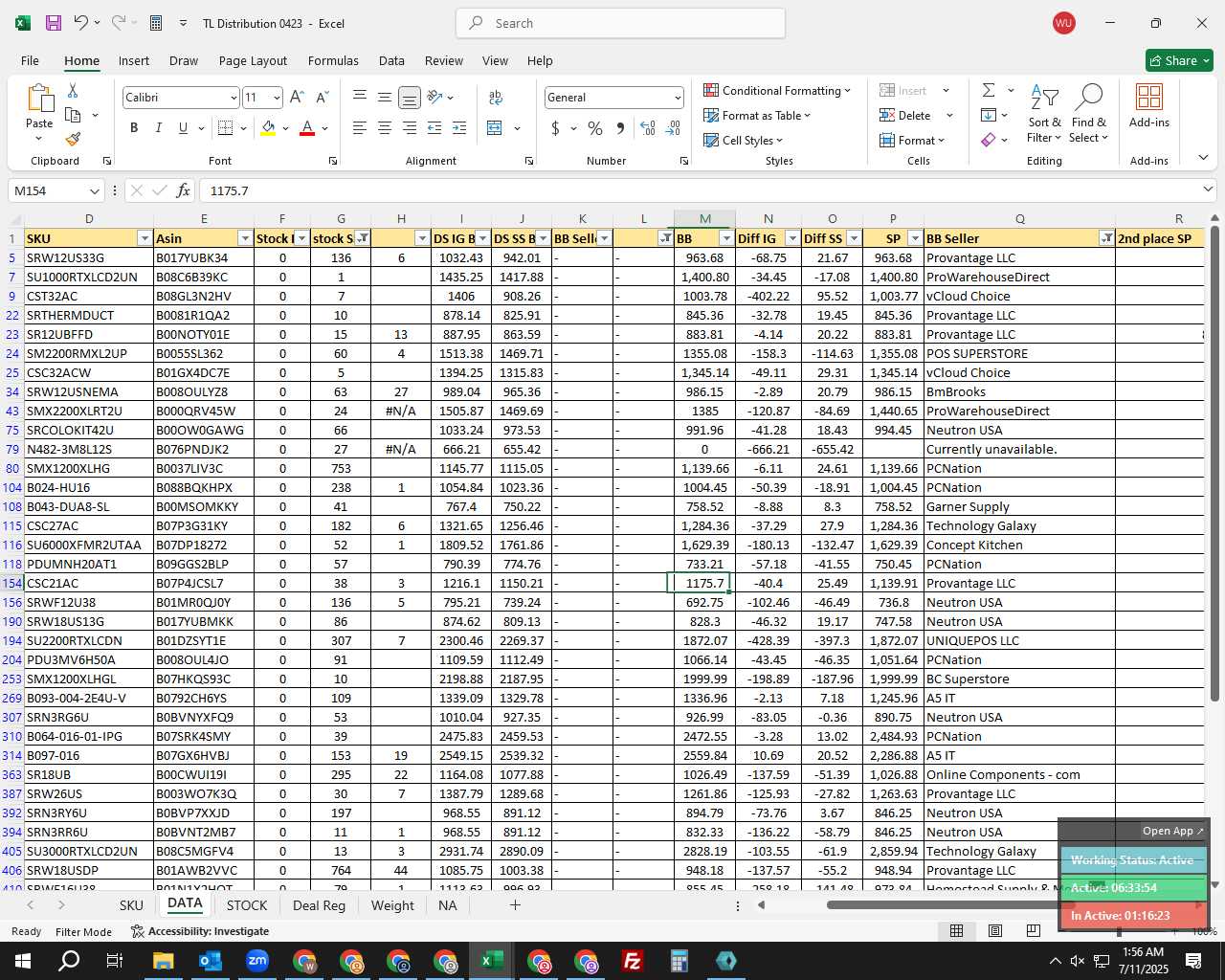Apply the red Font Color

coord(307,128)
